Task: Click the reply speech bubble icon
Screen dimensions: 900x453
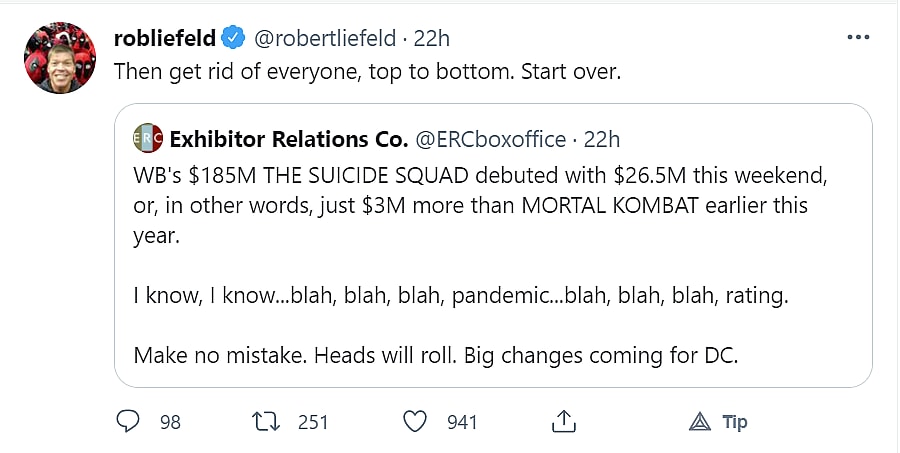Action: [127, 422]
